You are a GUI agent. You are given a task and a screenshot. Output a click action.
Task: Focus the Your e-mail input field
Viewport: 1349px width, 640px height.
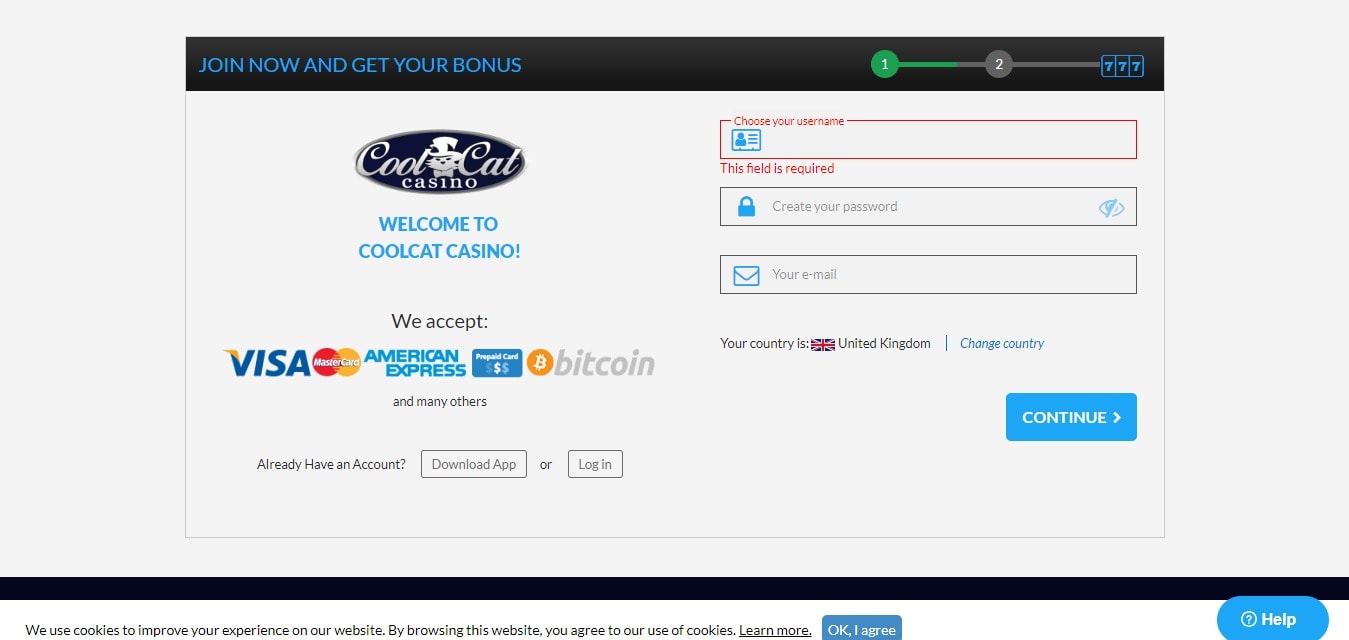928,274
